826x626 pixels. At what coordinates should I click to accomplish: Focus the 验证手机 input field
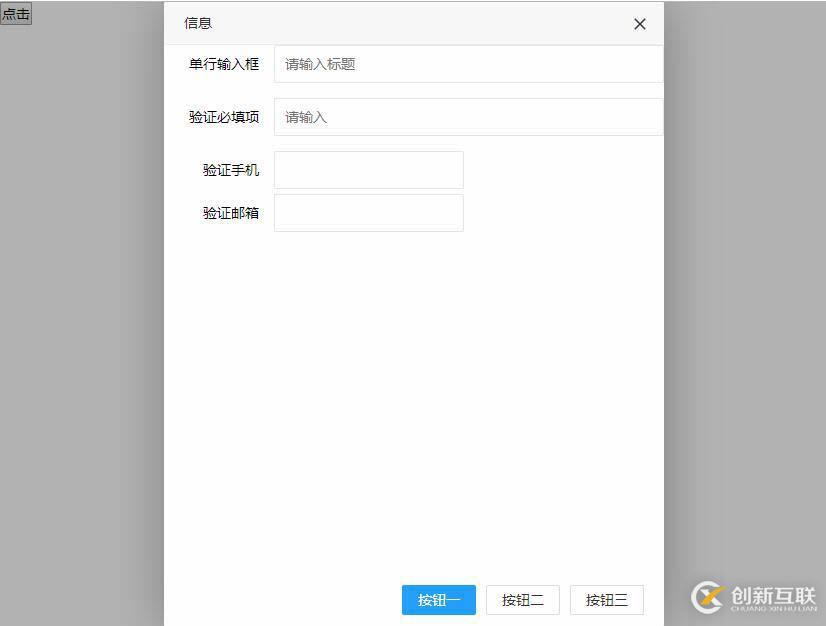[x=369, y=170]
